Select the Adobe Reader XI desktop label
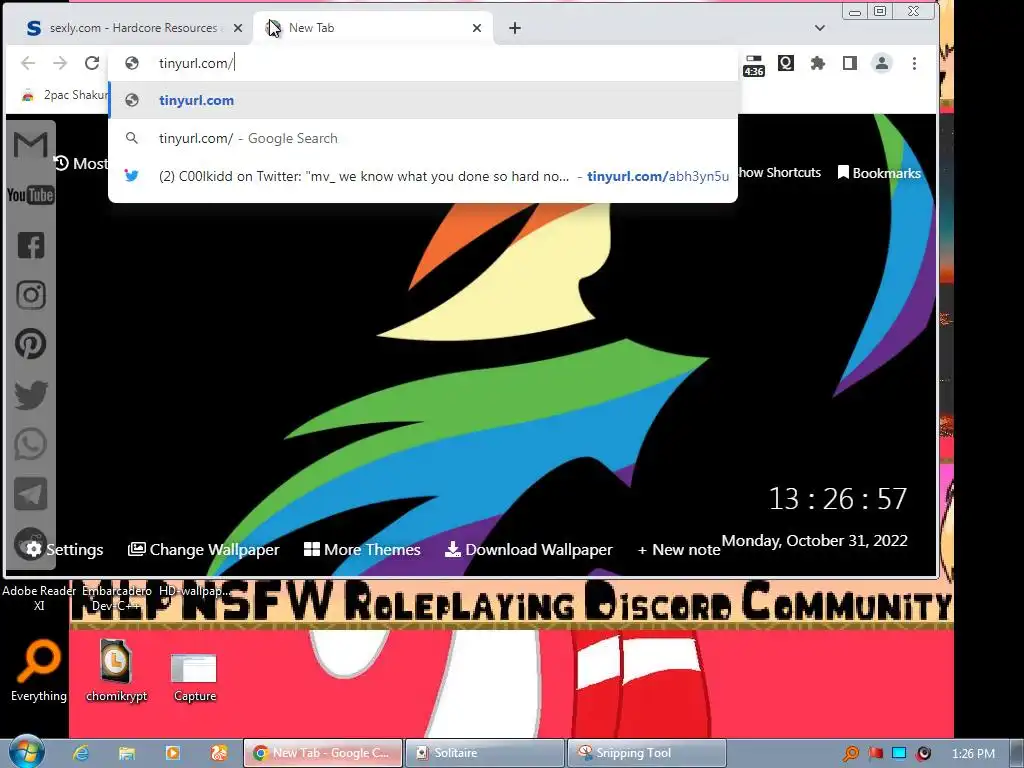The width and height of the screenshot is (1024, 768). pyautogui.click(x=39, y=598)
